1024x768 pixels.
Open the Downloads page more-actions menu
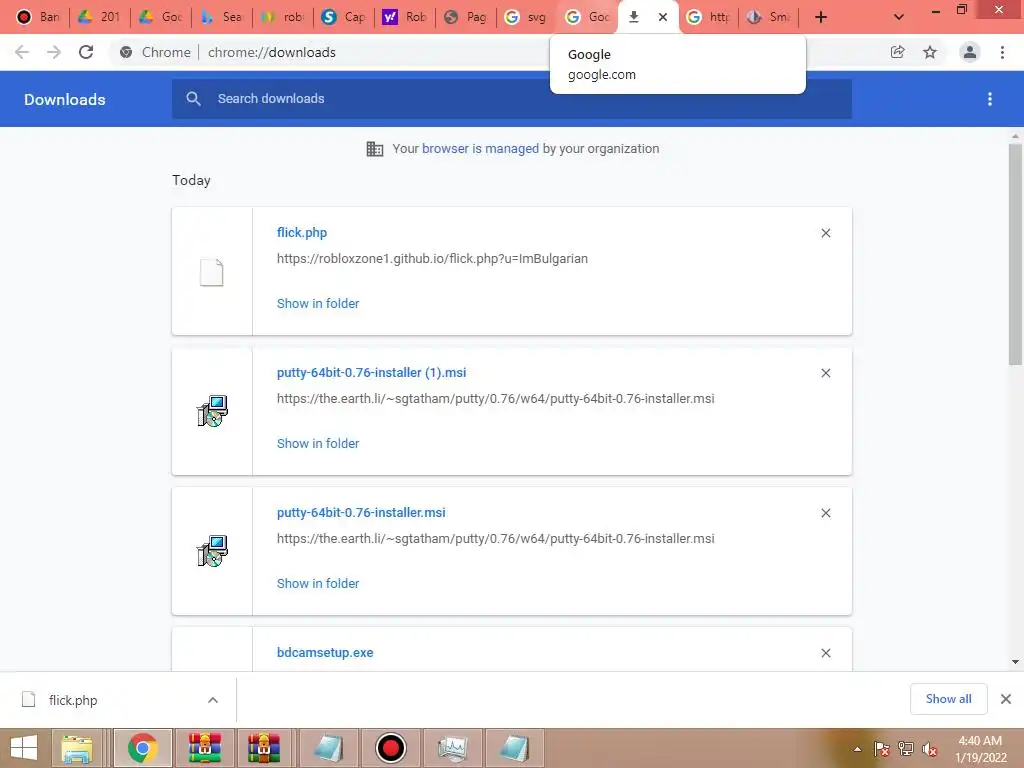pyautogui.click(x=990, y=99)
